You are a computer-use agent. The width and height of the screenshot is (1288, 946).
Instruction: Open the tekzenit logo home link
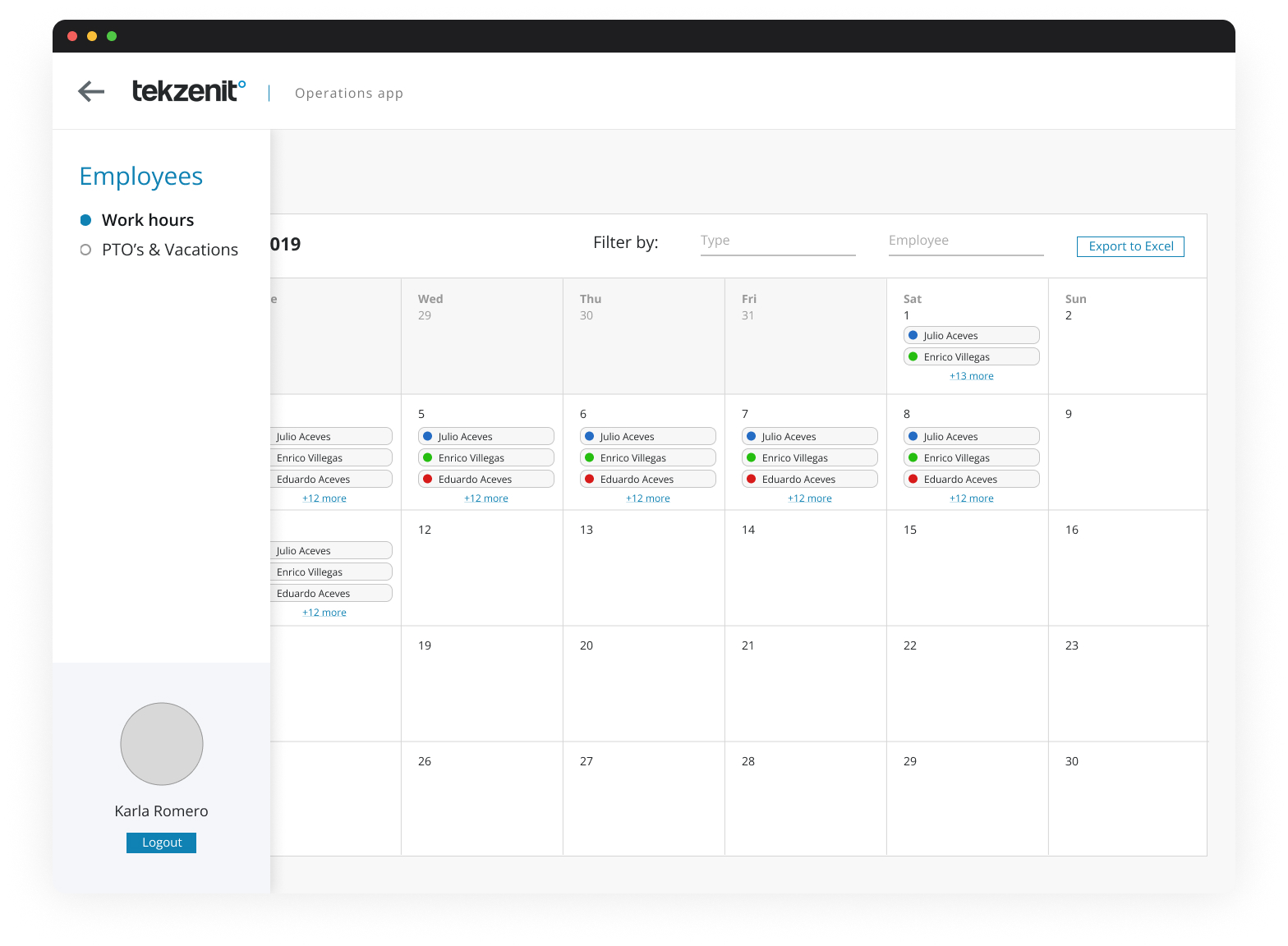189,91
